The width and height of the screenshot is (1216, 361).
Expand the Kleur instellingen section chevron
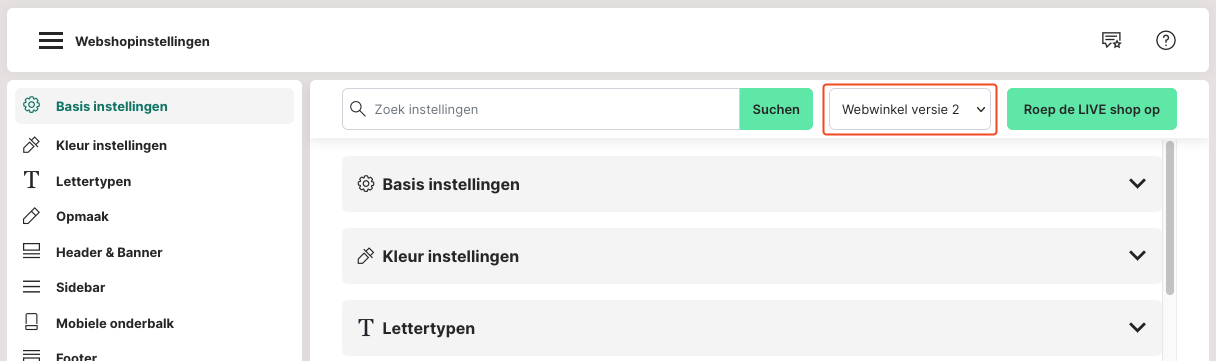click(1136, 256)
